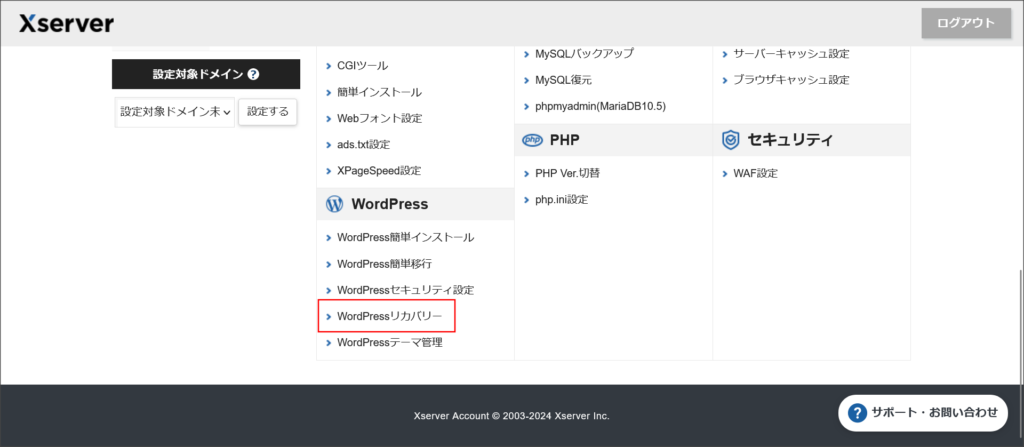Open XPageSpeed設定 link
Viewport: 1024px width, 447px height.
coord(379,171)
